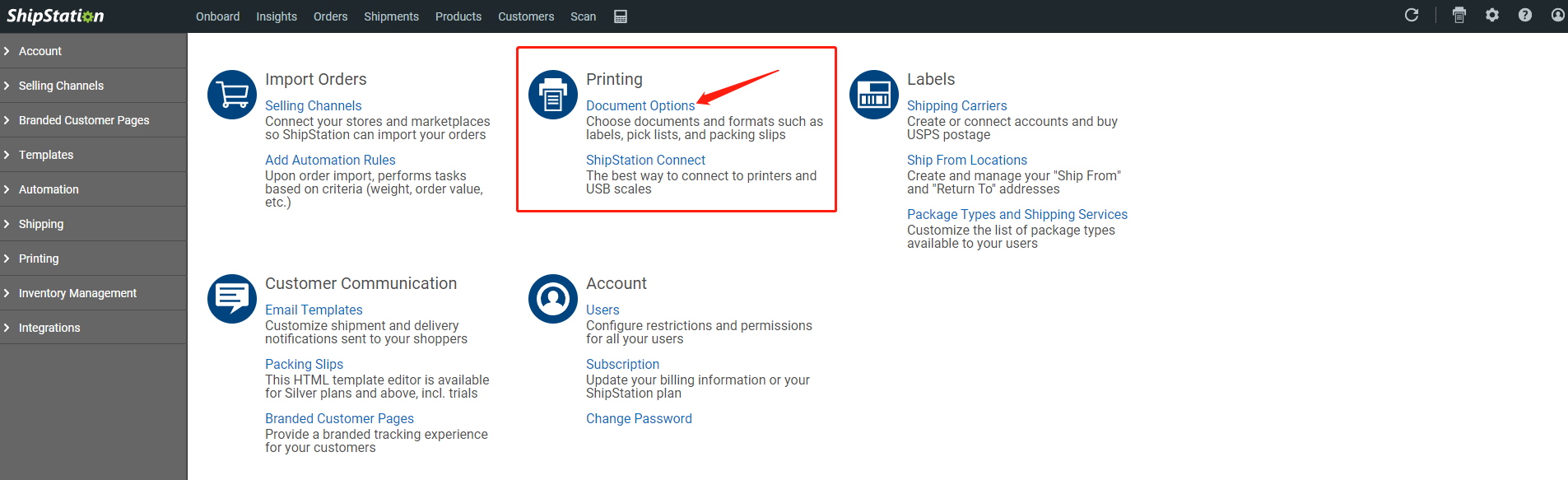Screen dimensions: 1568x480
Task: Open the rate calculator icon
Action: click(x=621, y=16)
